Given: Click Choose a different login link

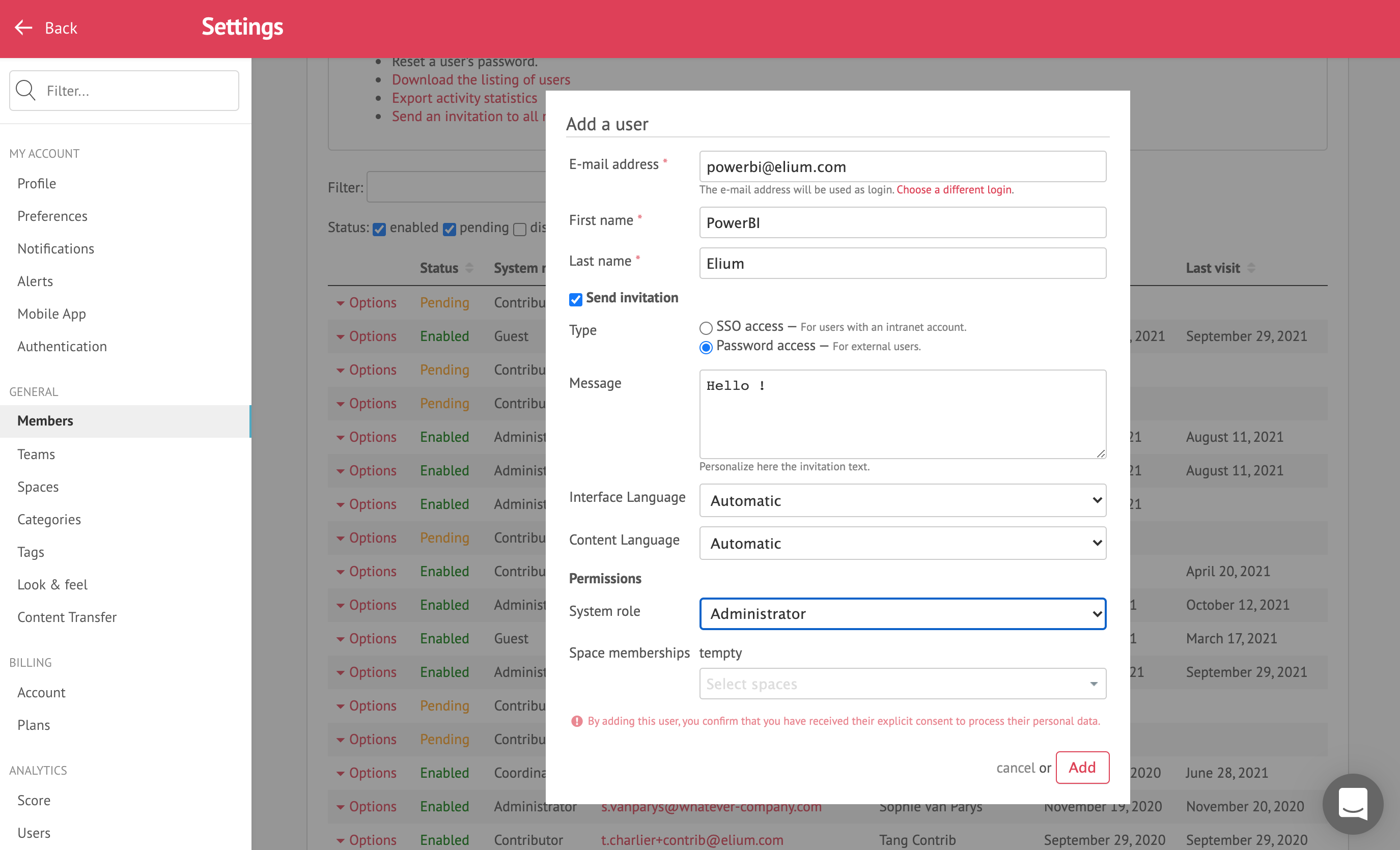Looking at the screenshot, I should 954,189.
